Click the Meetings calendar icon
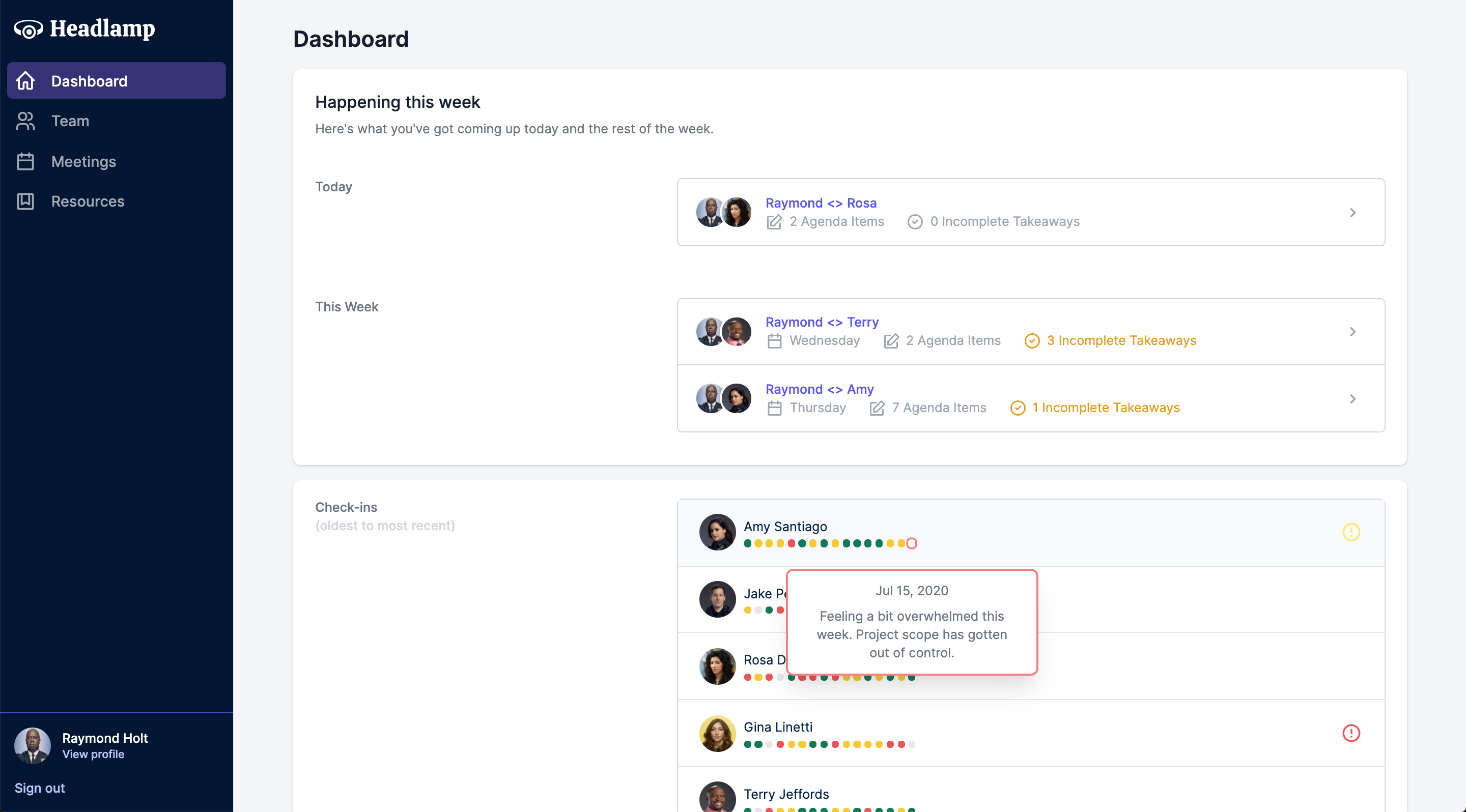Viewport: 1466px width, 812px height. click(25, 161)
